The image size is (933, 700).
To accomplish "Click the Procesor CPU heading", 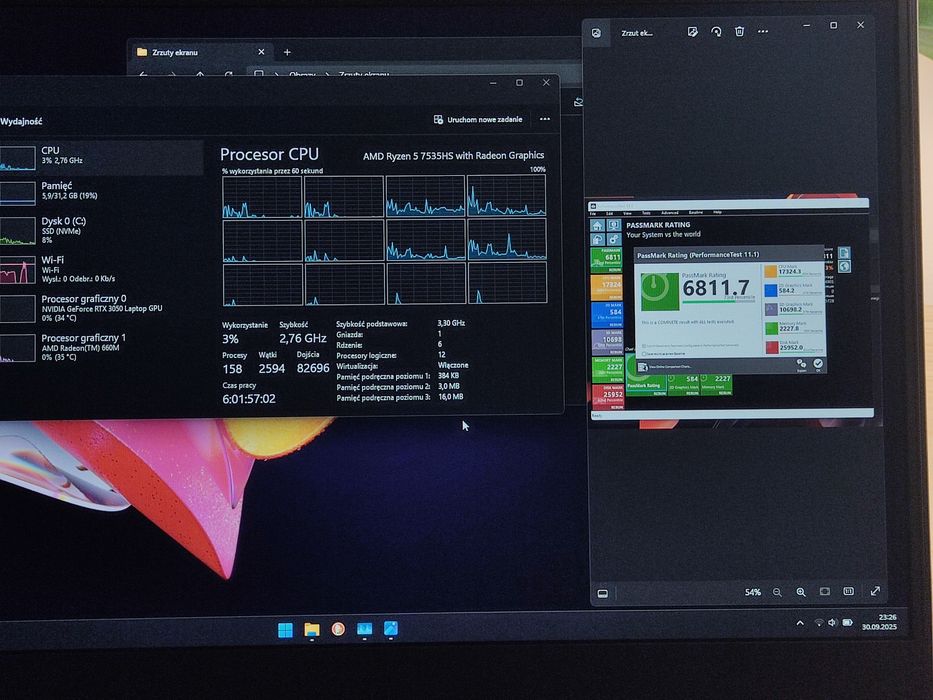I will click(269, 154).
